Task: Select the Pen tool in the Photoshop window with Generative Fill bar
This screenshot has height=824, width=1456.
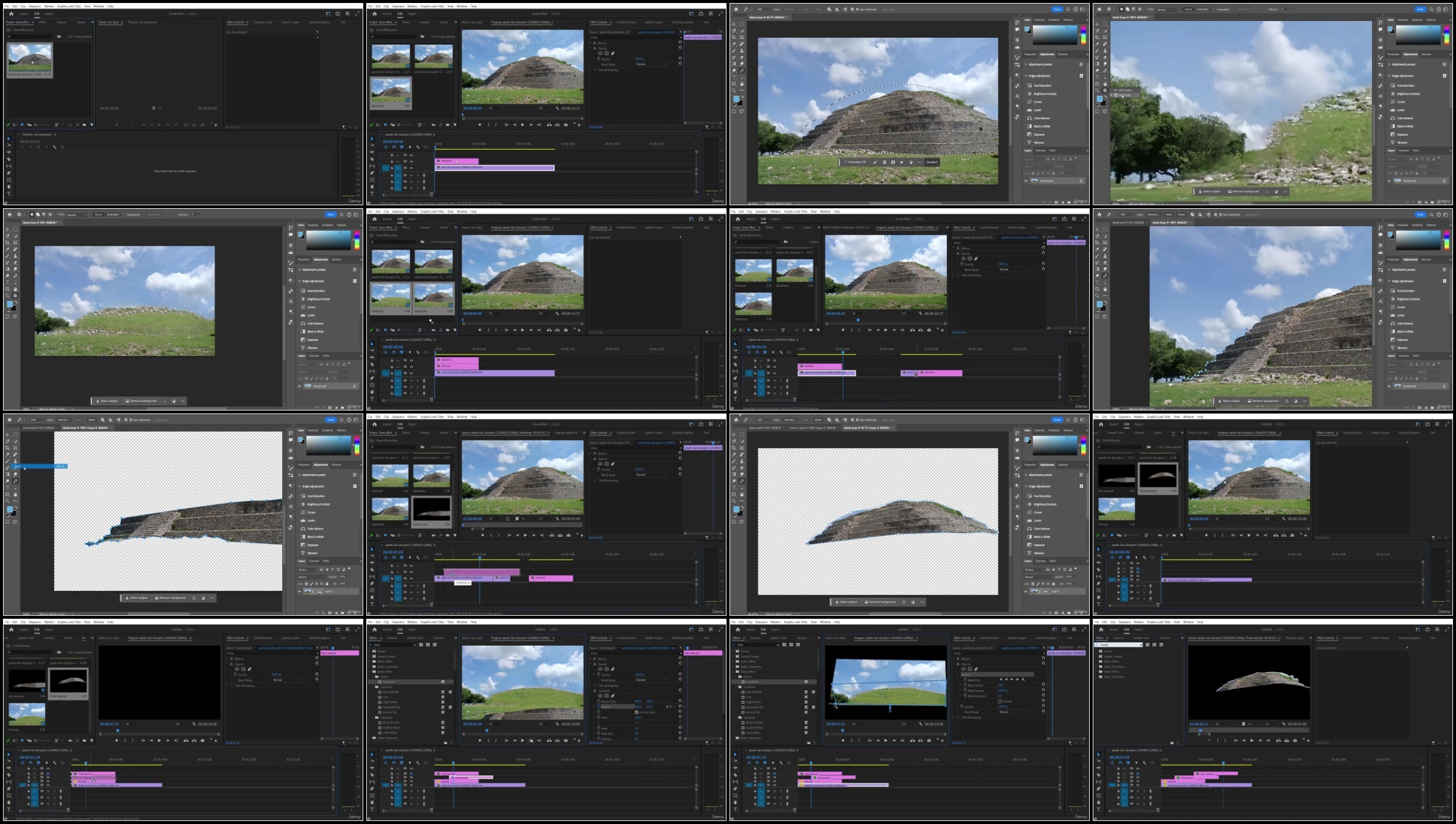Action: (742, 71)
